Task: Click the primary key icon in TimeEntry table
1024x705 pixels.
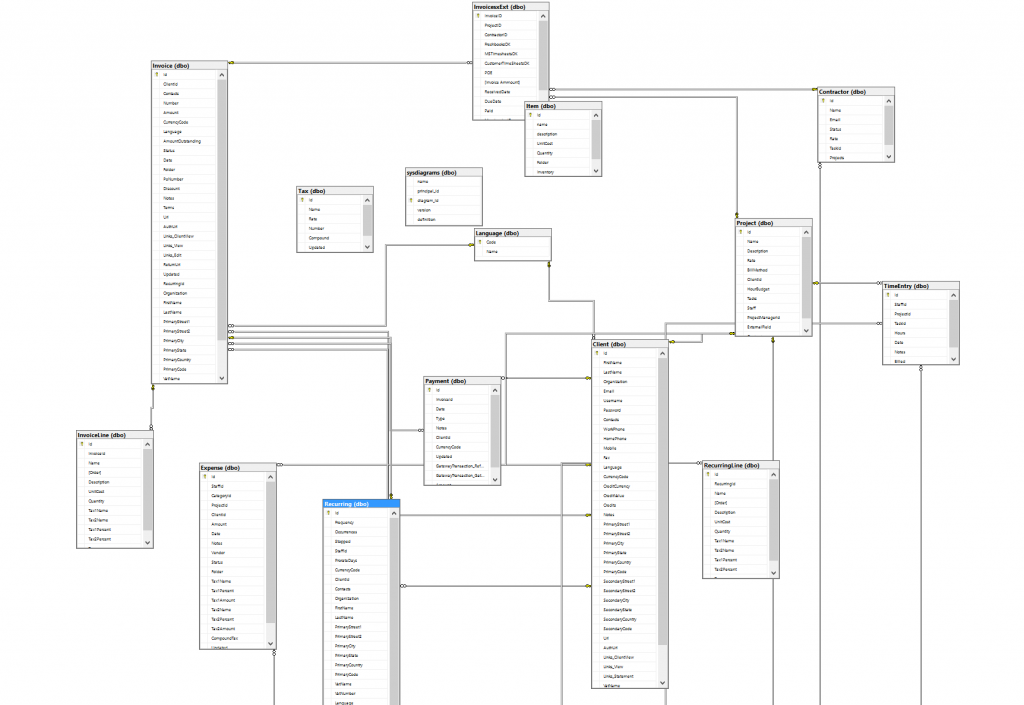Action: pyautogui.click(x=886, y=295)
